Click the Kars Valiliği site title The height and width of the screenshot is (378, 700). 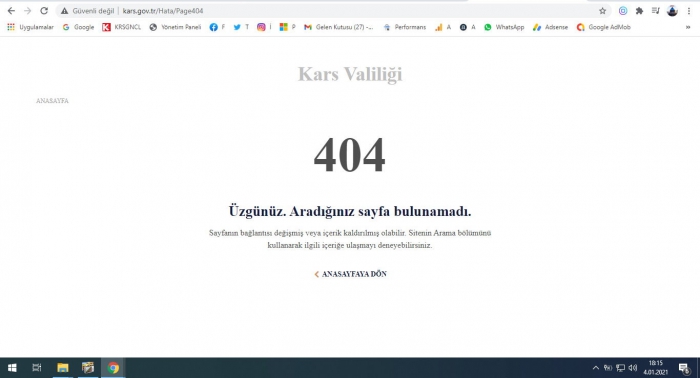350,74
